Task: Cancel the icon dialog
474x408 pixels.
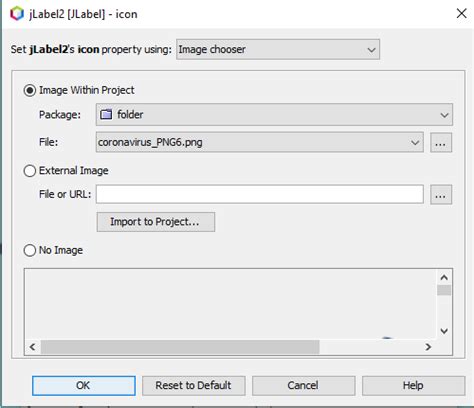Action: (x=303, y=386)
